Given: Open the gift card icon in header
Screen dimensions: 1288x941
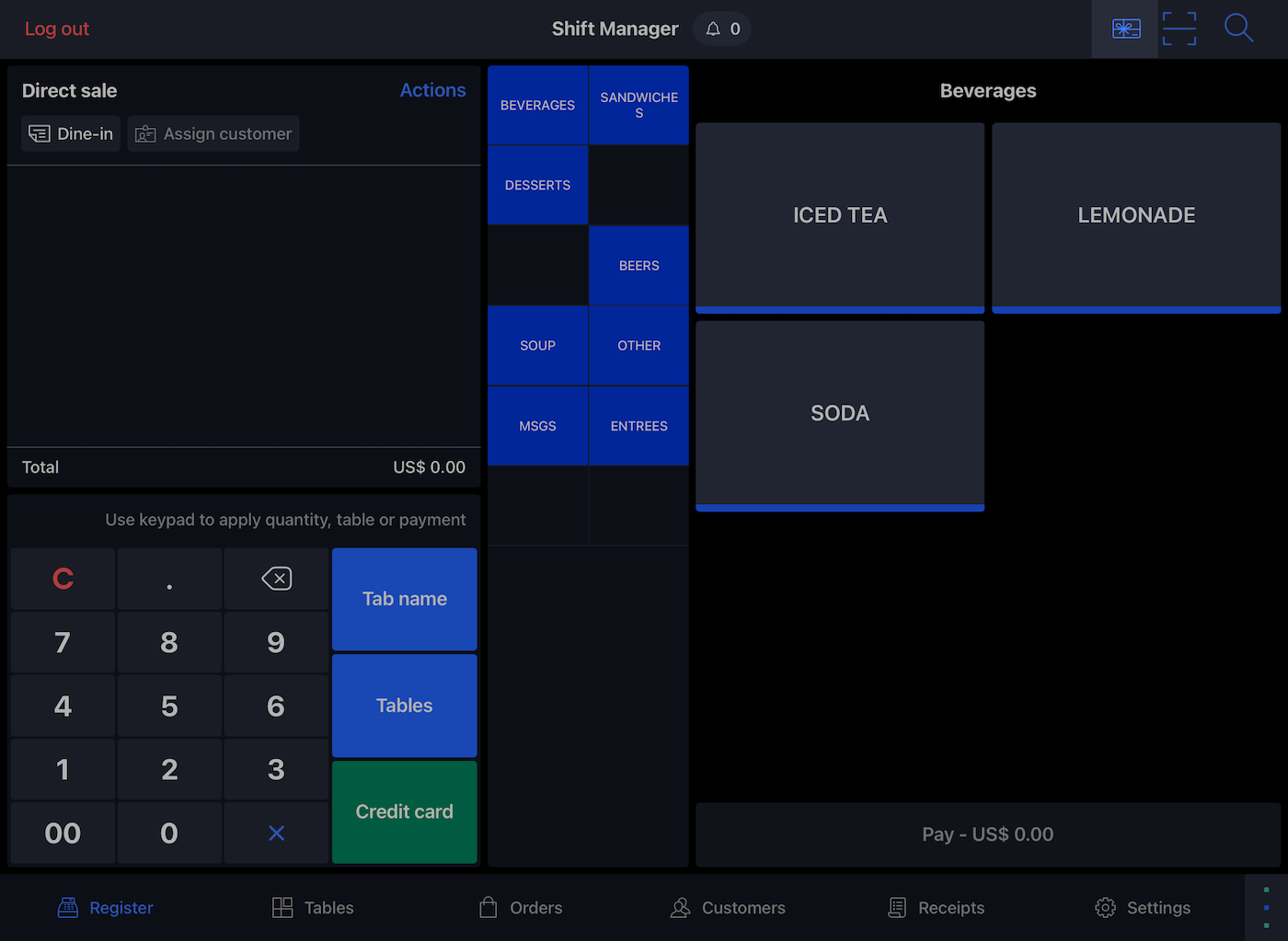Looking at the screenshot, I should pyautogui.click(x=1125, y=29).
